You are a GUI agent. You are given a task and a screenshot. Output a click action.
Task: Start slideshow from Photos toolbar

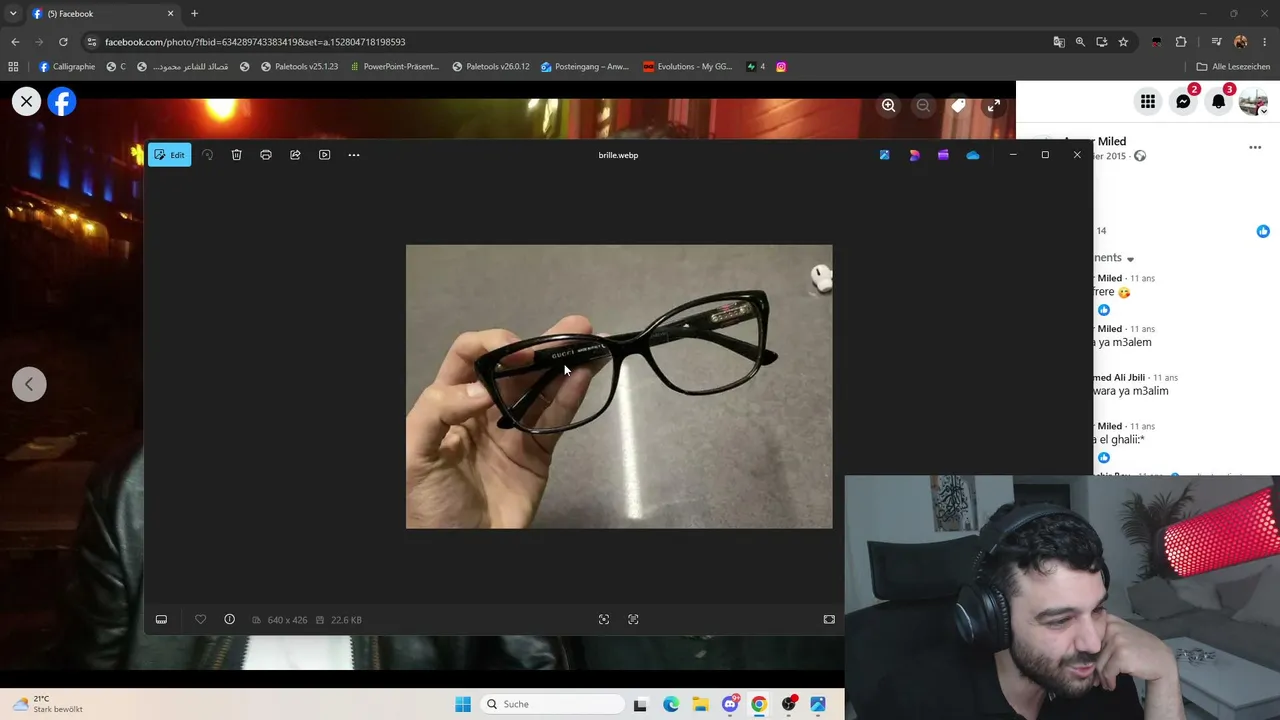[x=324, y=155]
